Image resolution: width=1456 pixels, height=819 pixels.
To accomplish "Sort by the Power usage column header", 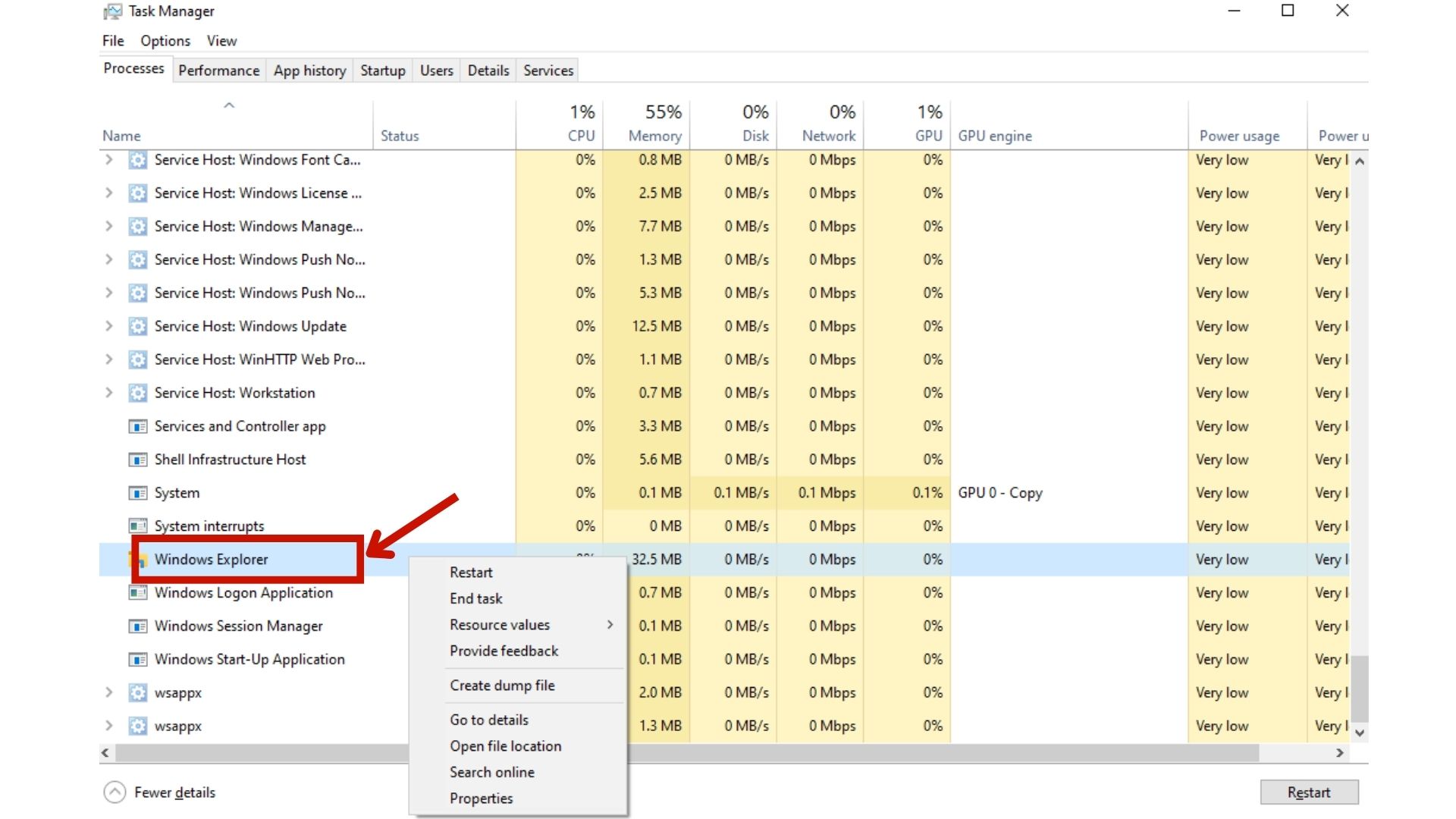I will pos(1247,125).
